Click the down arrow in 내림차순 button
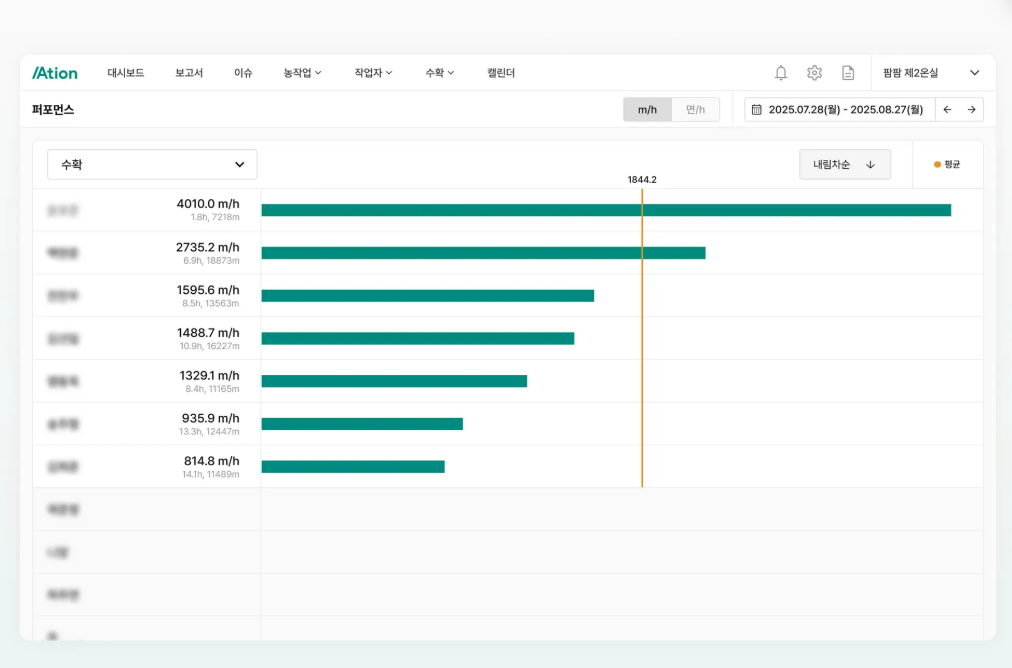 [x=870, y=165]
